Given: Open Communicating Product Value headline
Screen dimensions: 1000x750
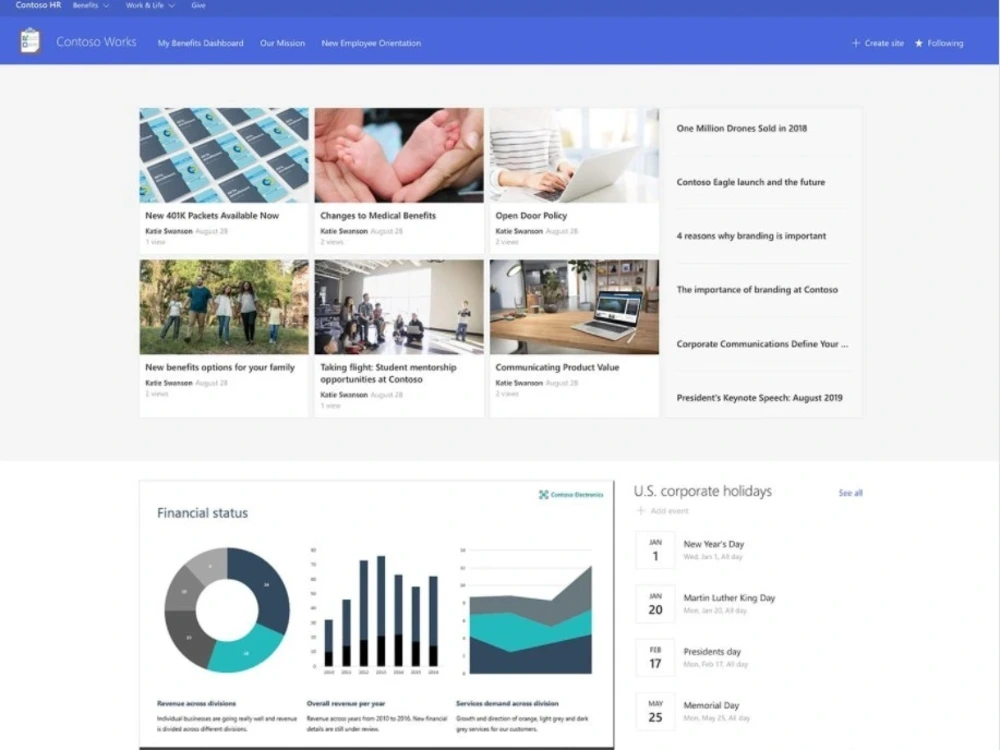Looking at the screenshot, I should (x=557, y=367).
